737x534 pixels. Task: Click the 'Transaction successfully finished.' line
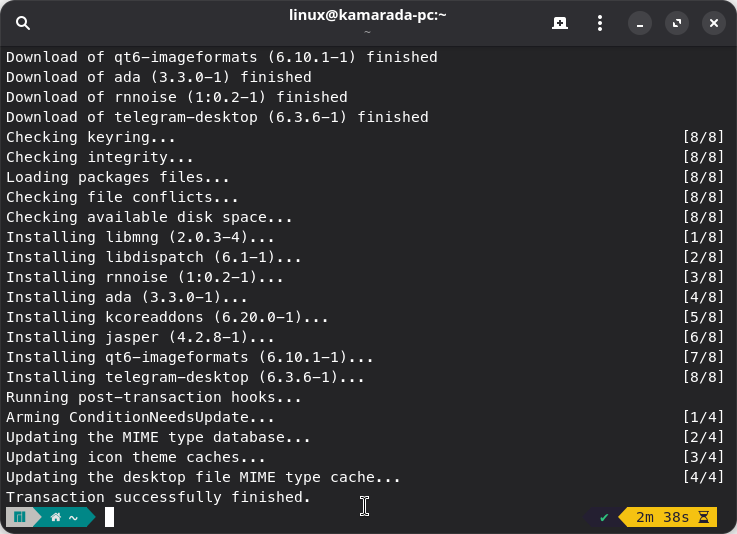pos(158,497)
